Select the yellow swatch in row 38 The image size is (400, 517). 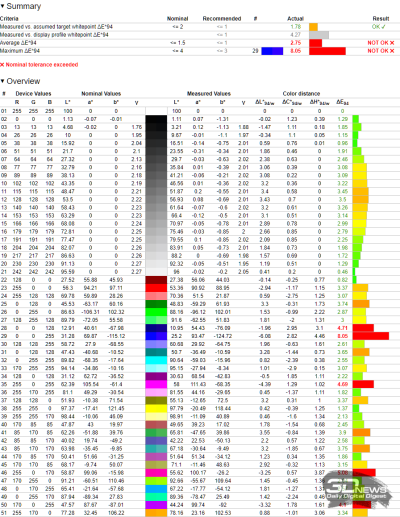coord(156,408)
